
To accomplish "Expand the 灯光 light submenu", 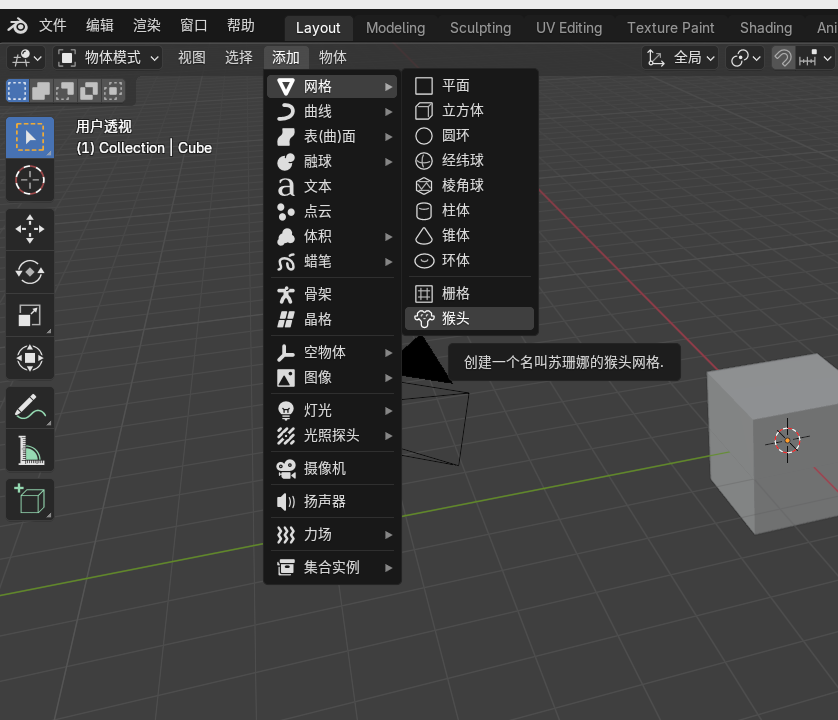I will (x=332, y=411).
